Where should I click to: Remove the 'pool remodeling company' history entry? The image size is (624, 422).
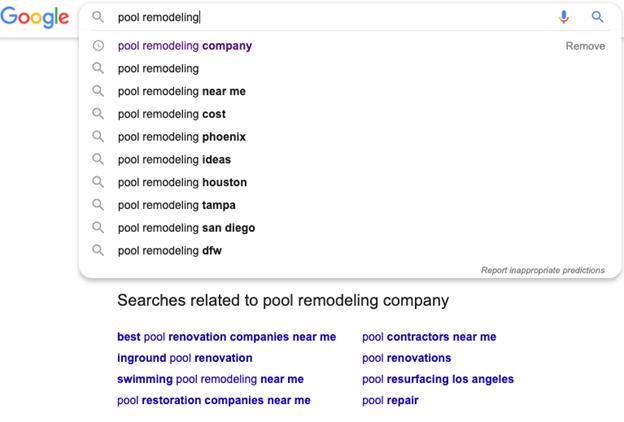click(x=585, y=46)
